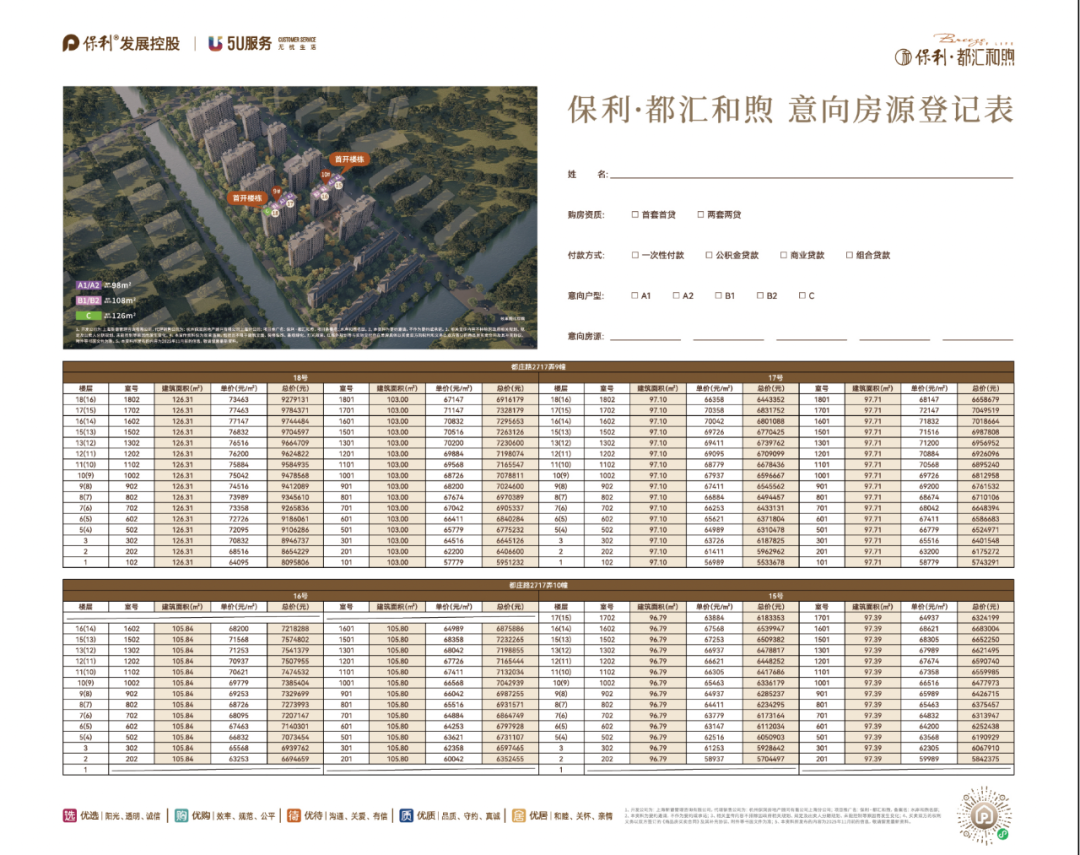This screenshot has height=855, width=1080.
Task: Click the first 意向房源 blank line
Action: (645, 336)
